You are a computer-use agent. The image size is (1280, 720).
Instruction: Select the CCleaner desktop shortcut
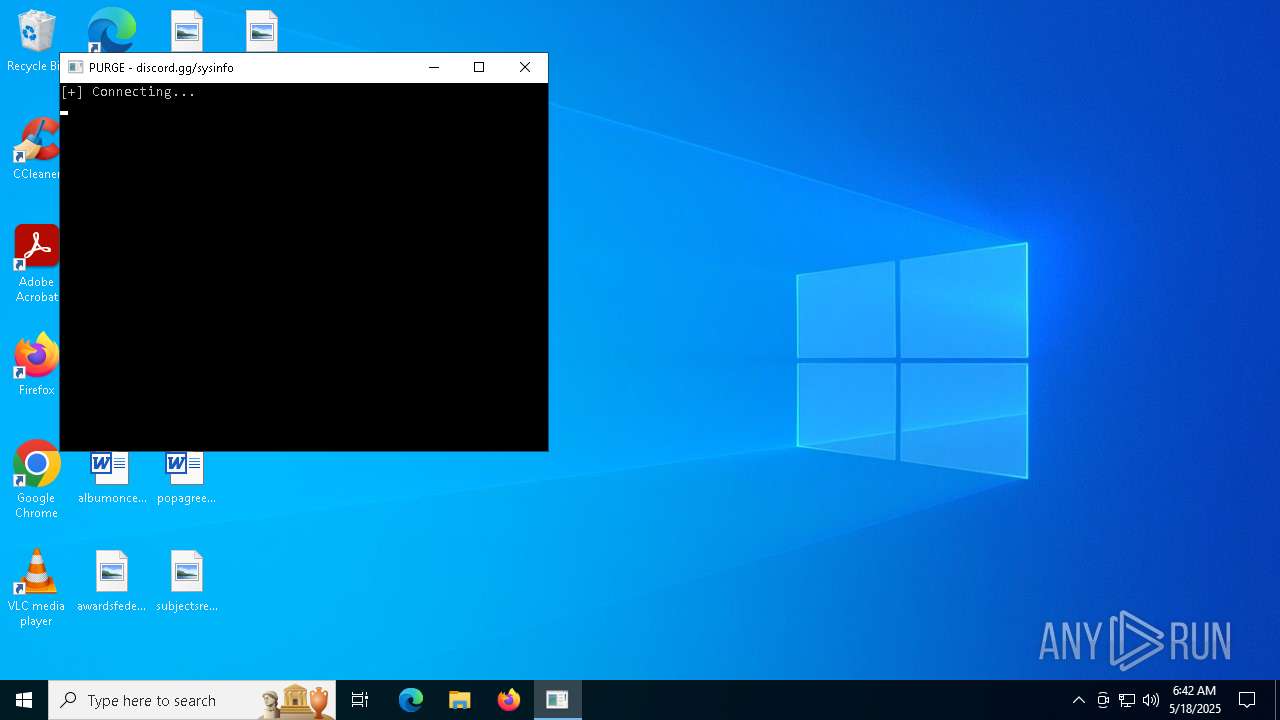[36, 149]
